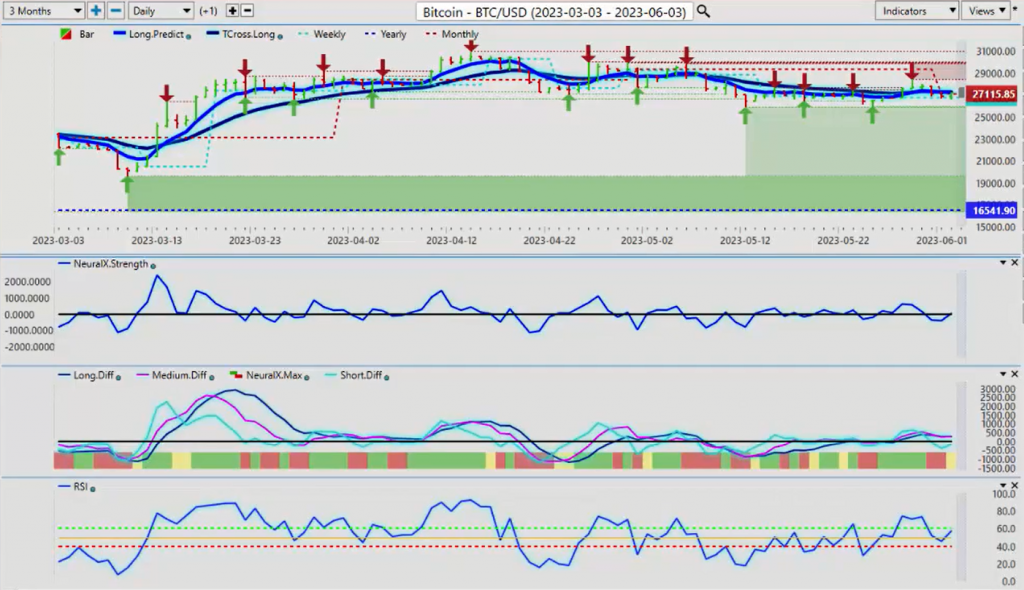1024x590 pixels.
Task: Click the Bitcoin BTC/USD symbol field
Action: click(554, 12)
